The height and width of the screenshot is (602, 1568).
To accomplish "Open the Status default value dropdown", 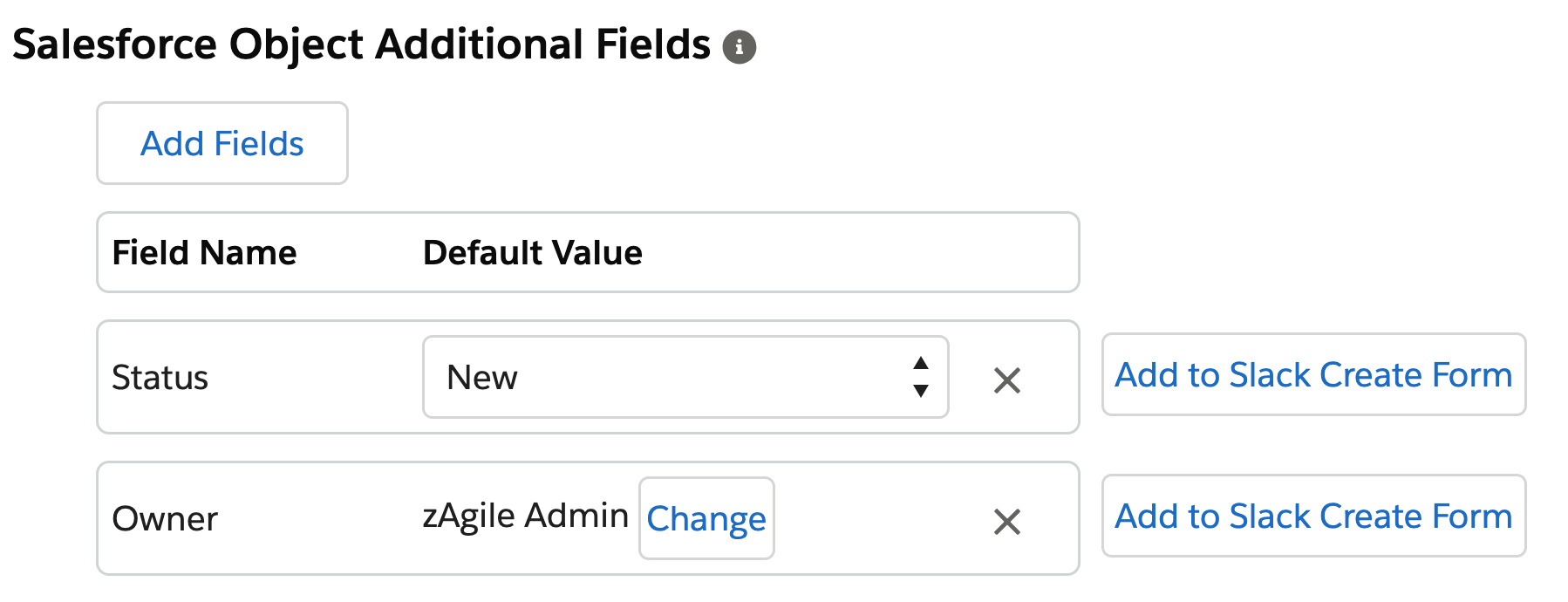I will click(x=685, y=377).
